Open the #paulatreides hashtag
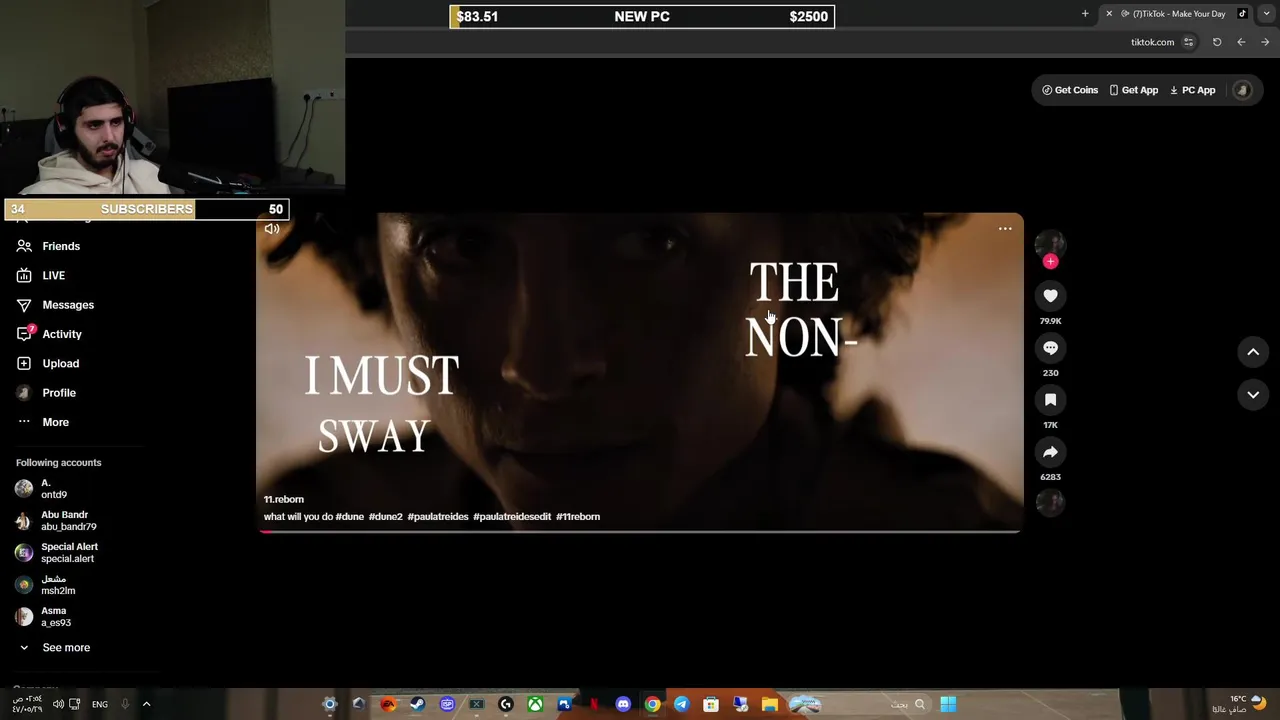Screen dimensions: 1280x720 [437, 517]
